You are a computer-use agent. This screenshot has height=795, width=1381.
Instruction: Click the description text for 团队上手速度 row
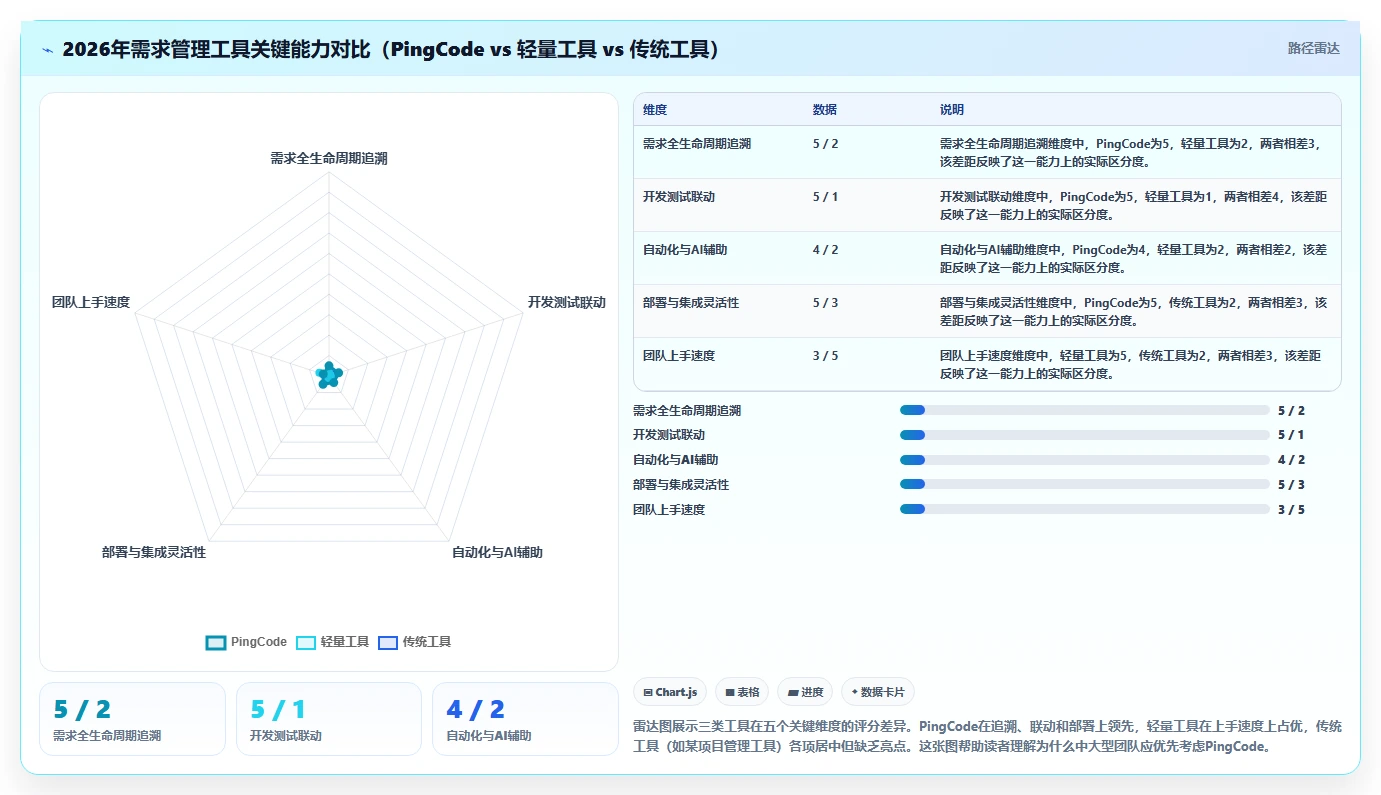1130,364
